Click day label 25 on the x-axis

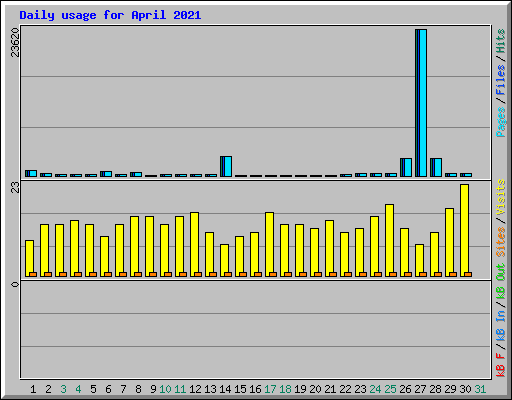pos(390,389)
